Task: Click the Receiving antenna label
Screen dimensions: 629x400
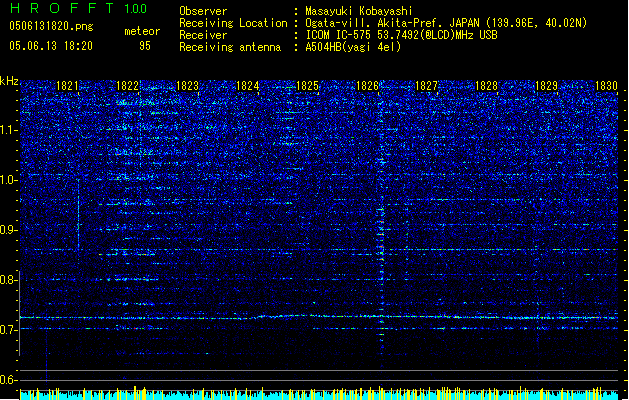Action: click(230, 47)
